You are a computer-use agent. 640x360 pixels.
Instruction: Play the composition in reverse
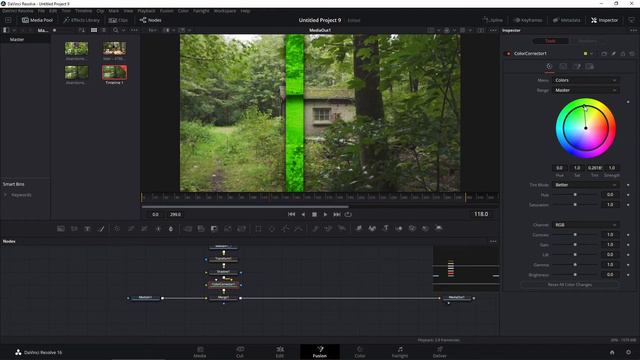click(x=303, y=214)
